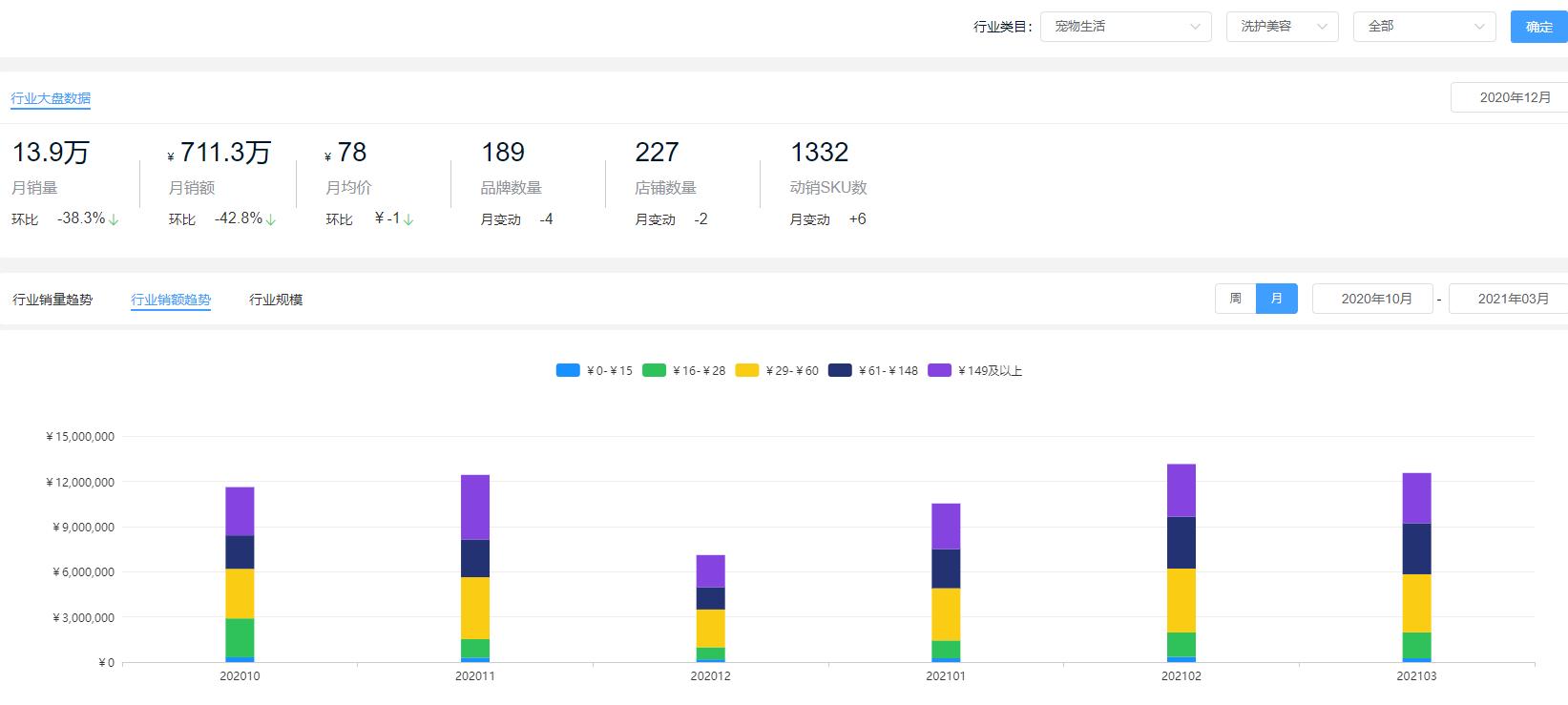This screenshot has height=705, width=1568.
Task: Open the 全部 filter dropdown
Action: (1425, 27)
